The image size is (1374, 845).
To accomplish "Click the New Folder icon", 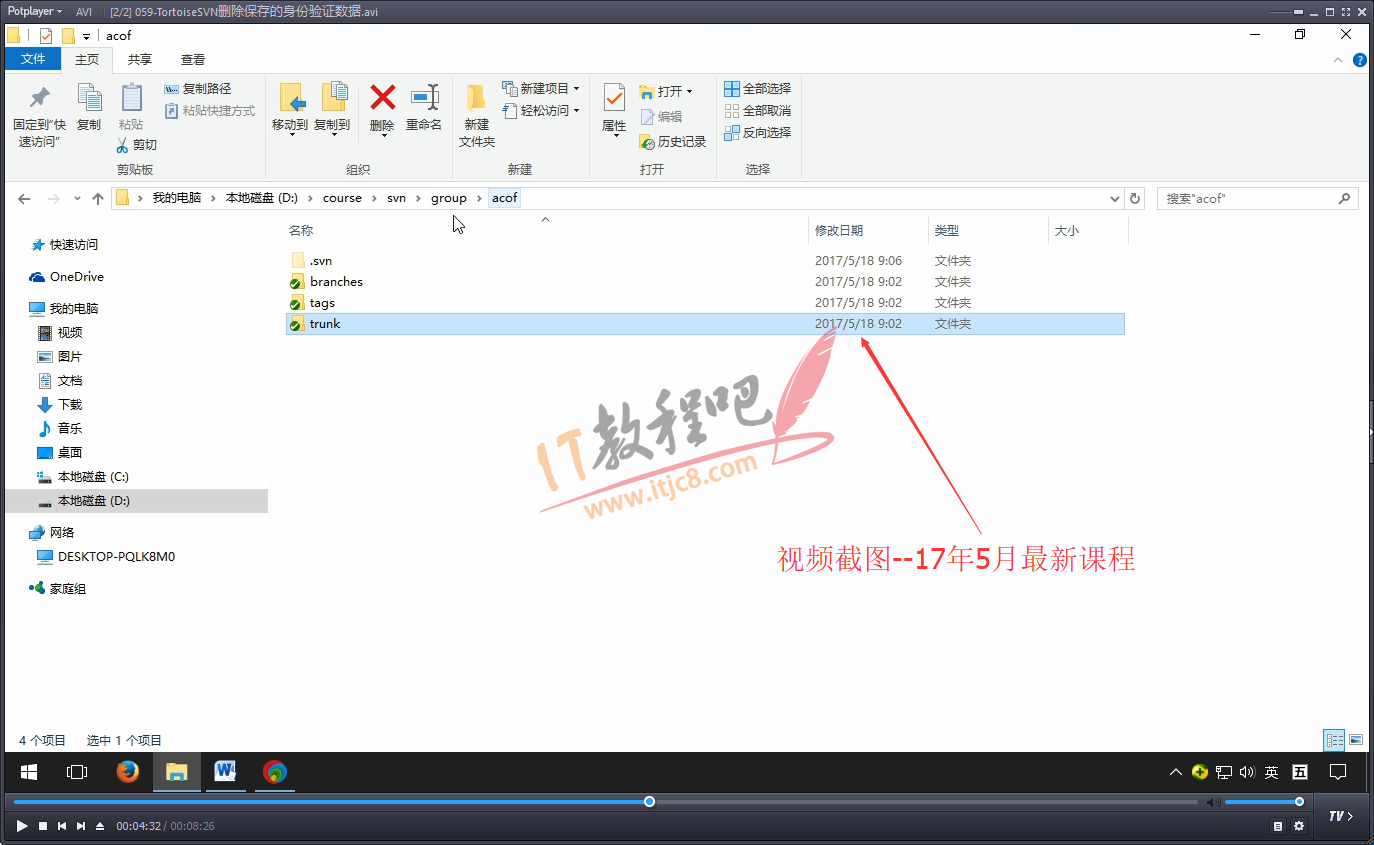I will coord(477,98).
